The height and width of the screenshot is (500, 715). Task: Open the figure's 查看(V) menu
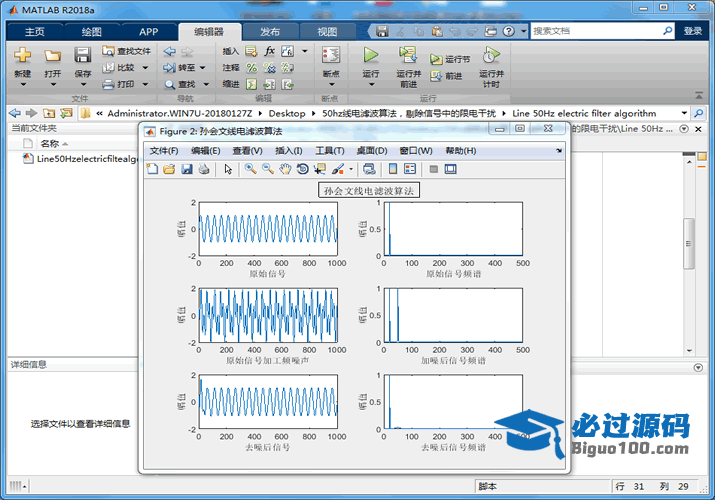(247, 150)
